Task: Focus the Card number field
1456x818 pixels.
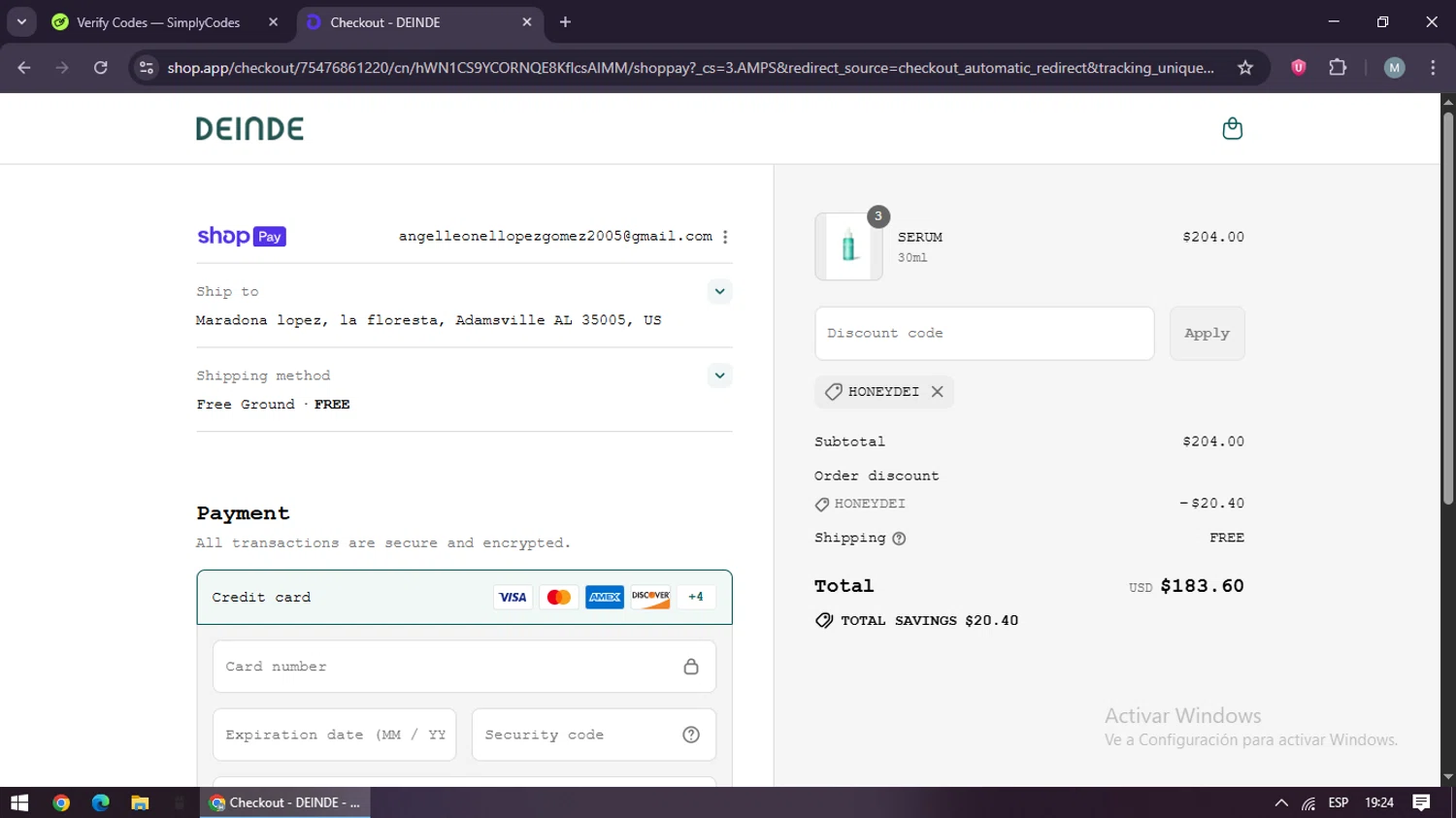Action: tap(464, 667)
